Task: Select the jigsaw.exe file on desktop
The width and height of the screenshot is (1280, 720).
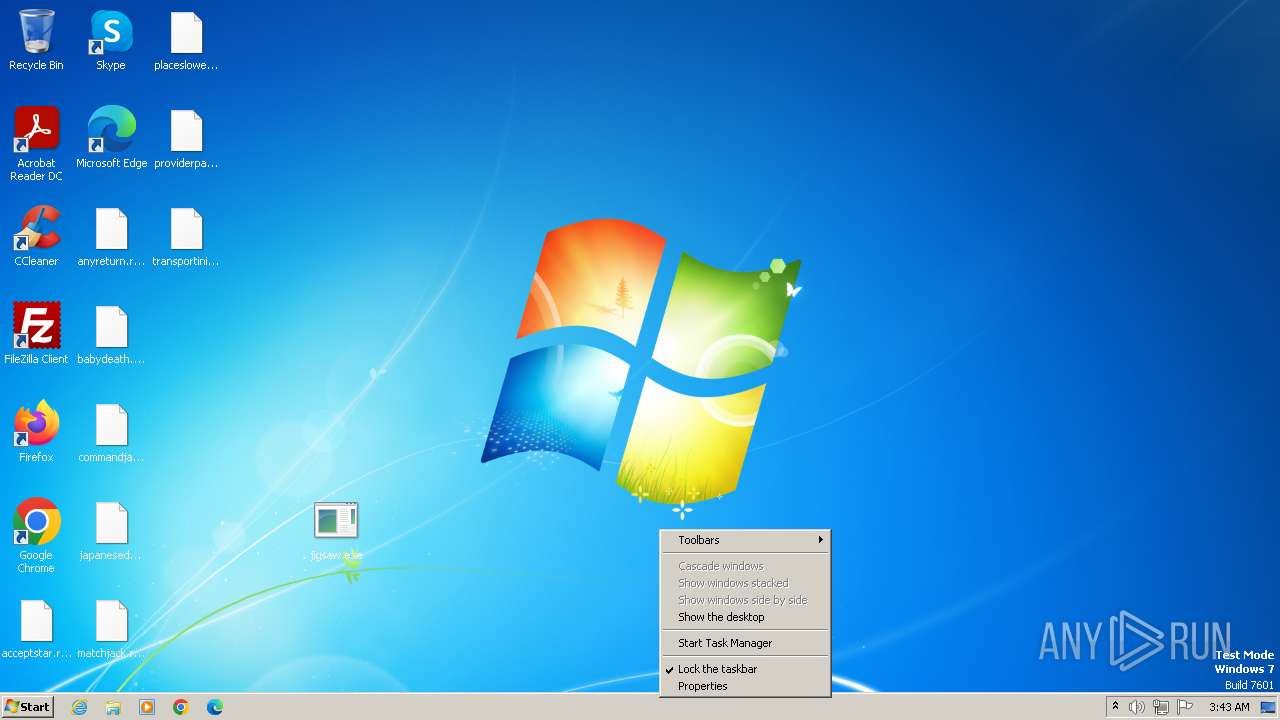Action: [336, 531]
